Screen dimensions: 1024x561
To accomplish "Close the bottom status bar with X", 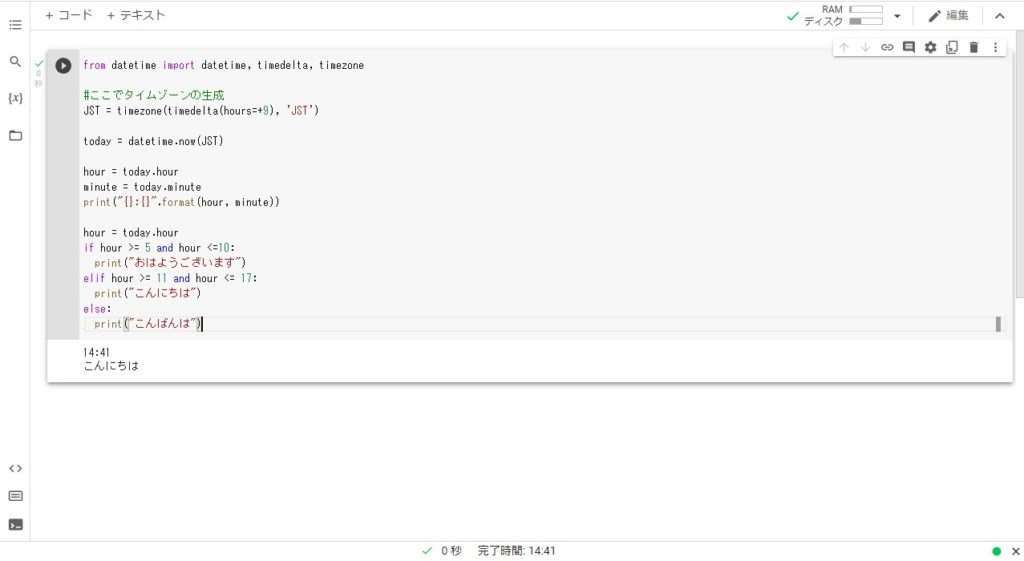I will pos(1016,551).
